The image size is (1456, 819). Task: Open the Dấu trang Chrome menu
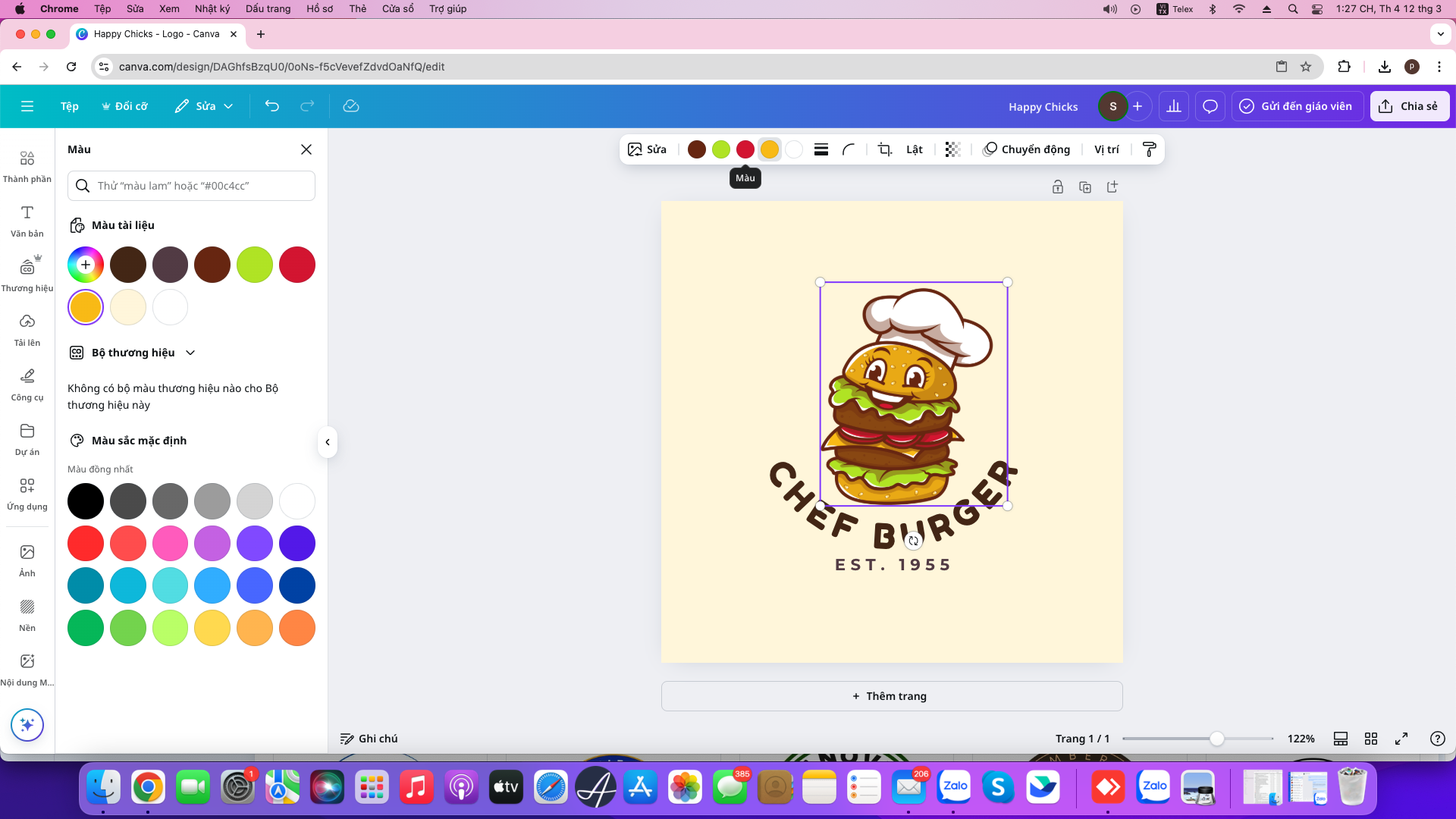point(268,9)
